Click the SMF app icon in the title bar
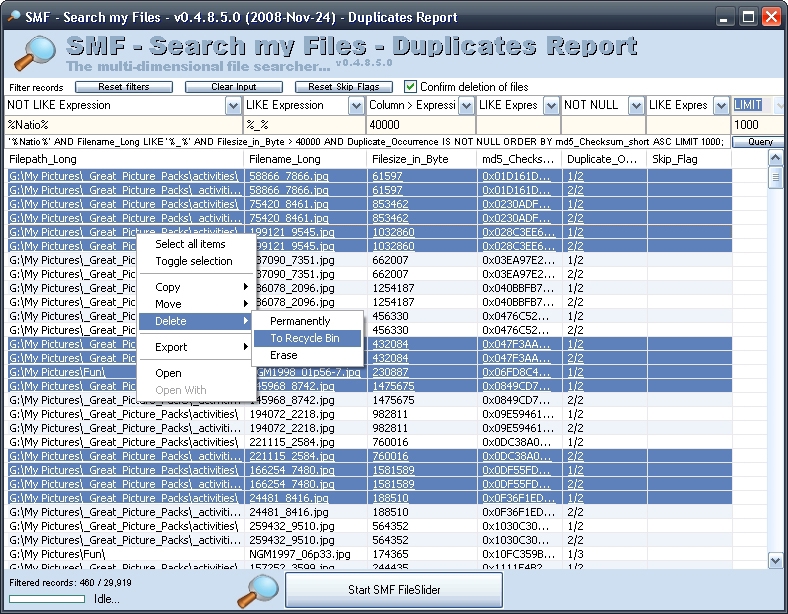 [12, 16]
